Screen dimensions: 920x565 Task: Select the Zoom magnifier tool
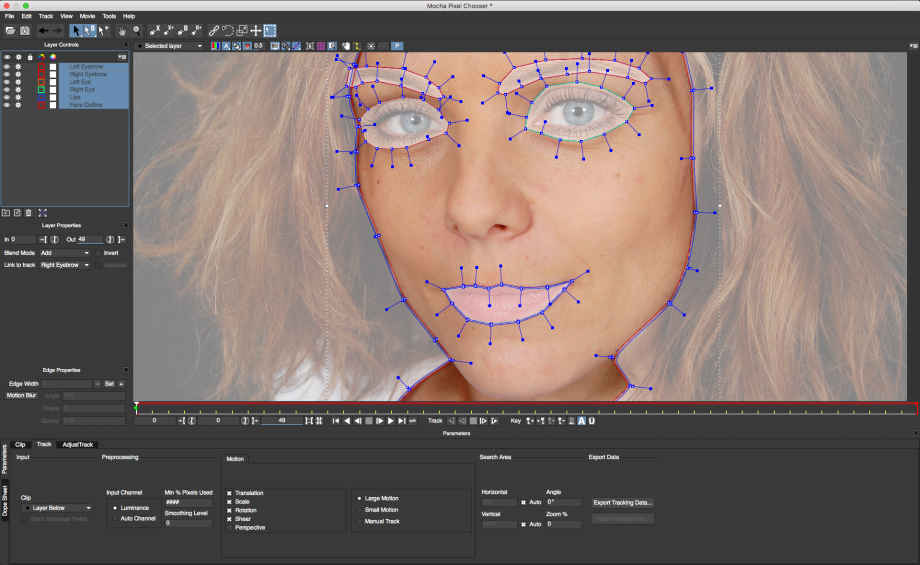[x=136, y=31]
